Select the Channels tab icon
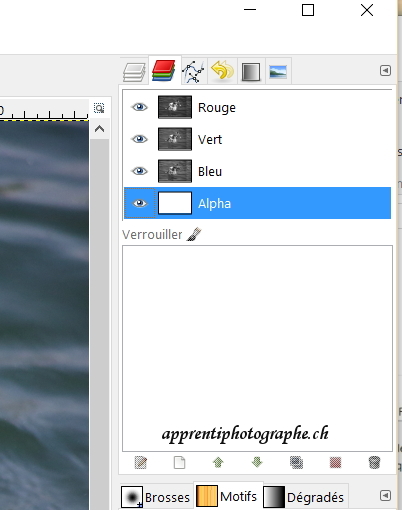 coord(164,70)
